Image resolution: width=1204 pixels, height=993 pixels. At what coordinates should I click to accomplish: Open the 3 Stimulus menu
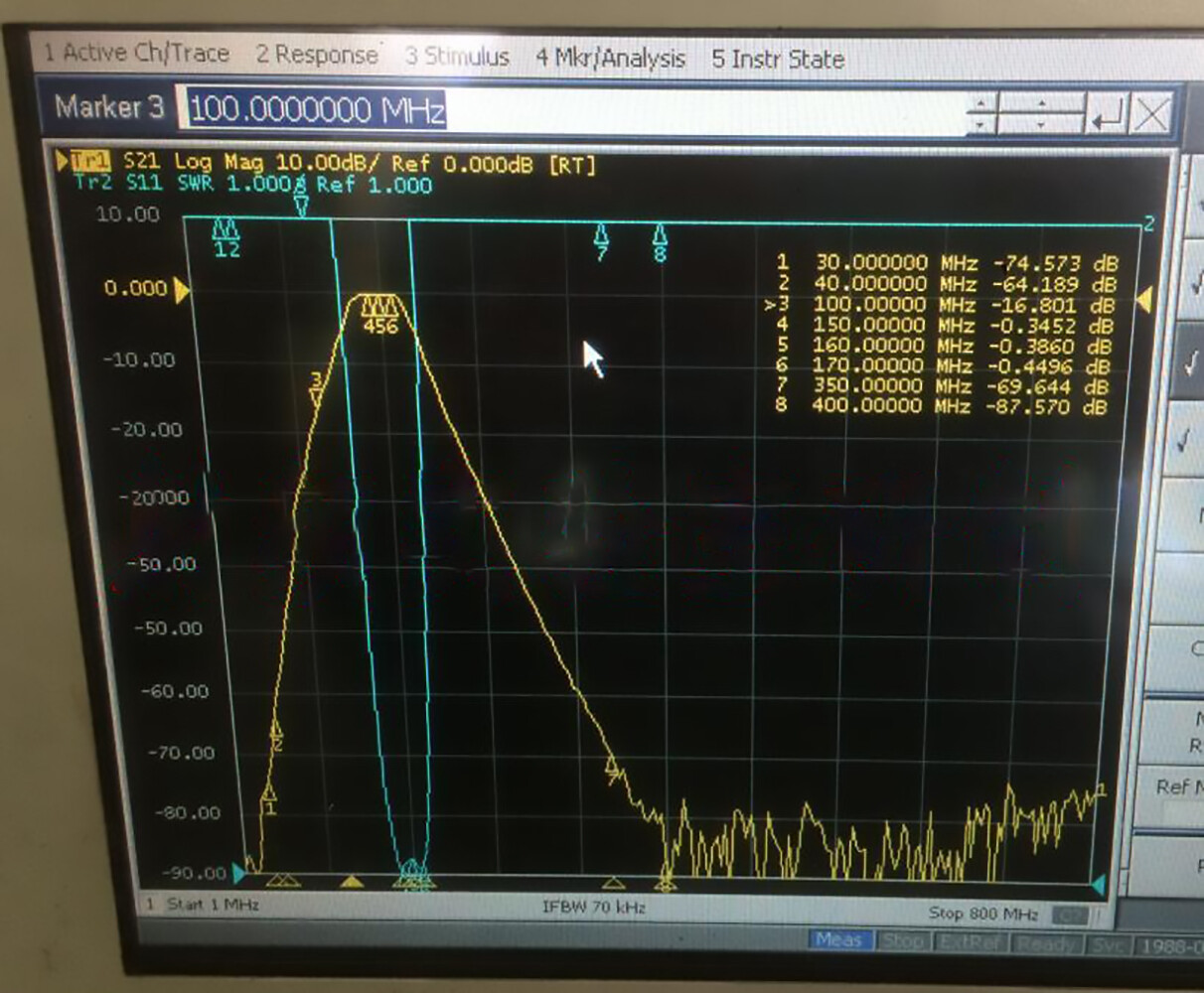[457, 57]
